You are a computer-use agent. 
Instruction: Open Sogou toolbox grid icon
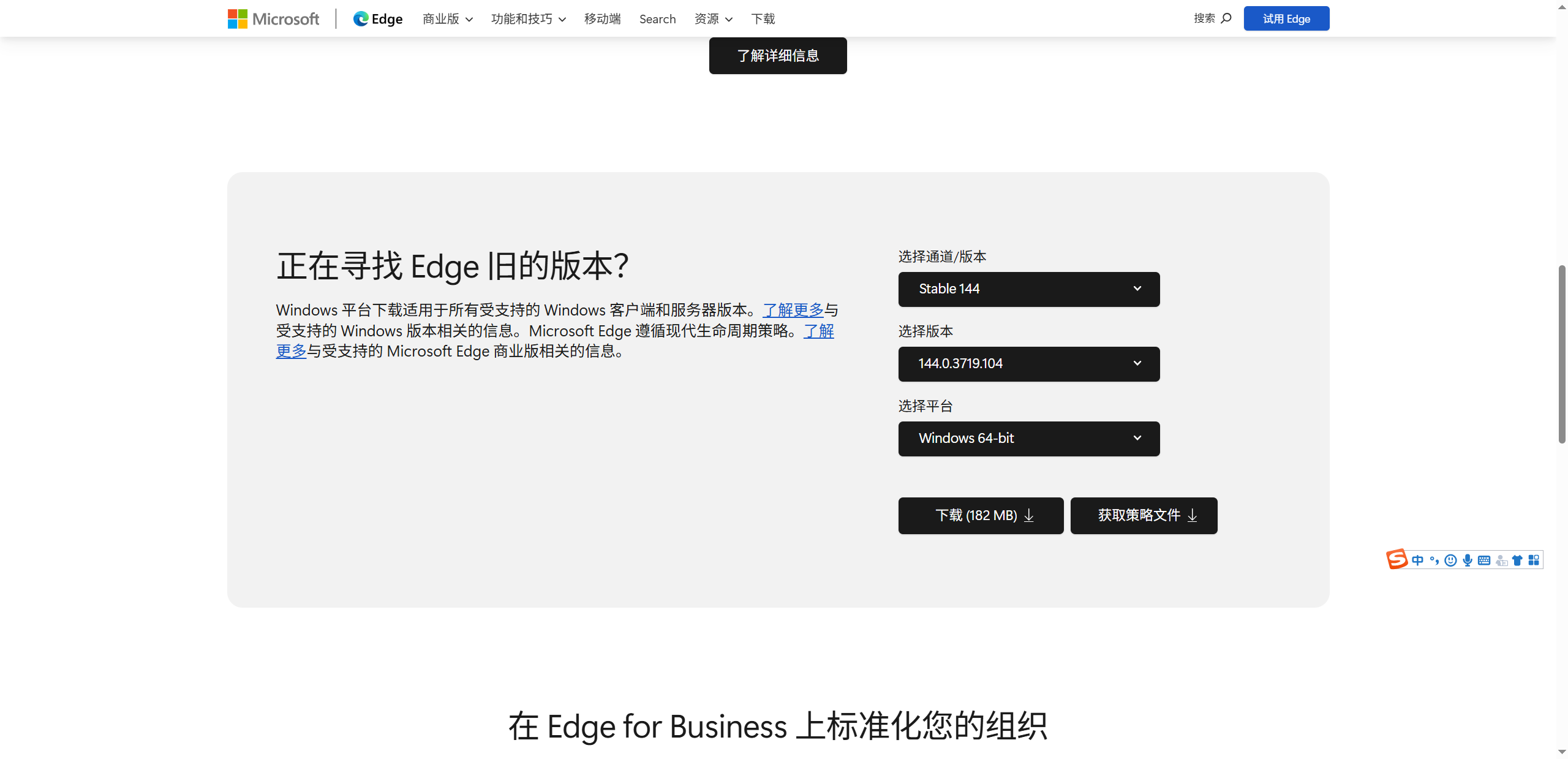tap(1533, 560)
